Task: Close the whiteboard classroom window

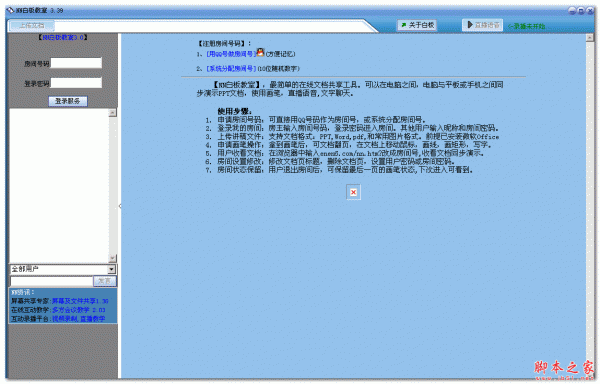Action: (x=589, y=11)
